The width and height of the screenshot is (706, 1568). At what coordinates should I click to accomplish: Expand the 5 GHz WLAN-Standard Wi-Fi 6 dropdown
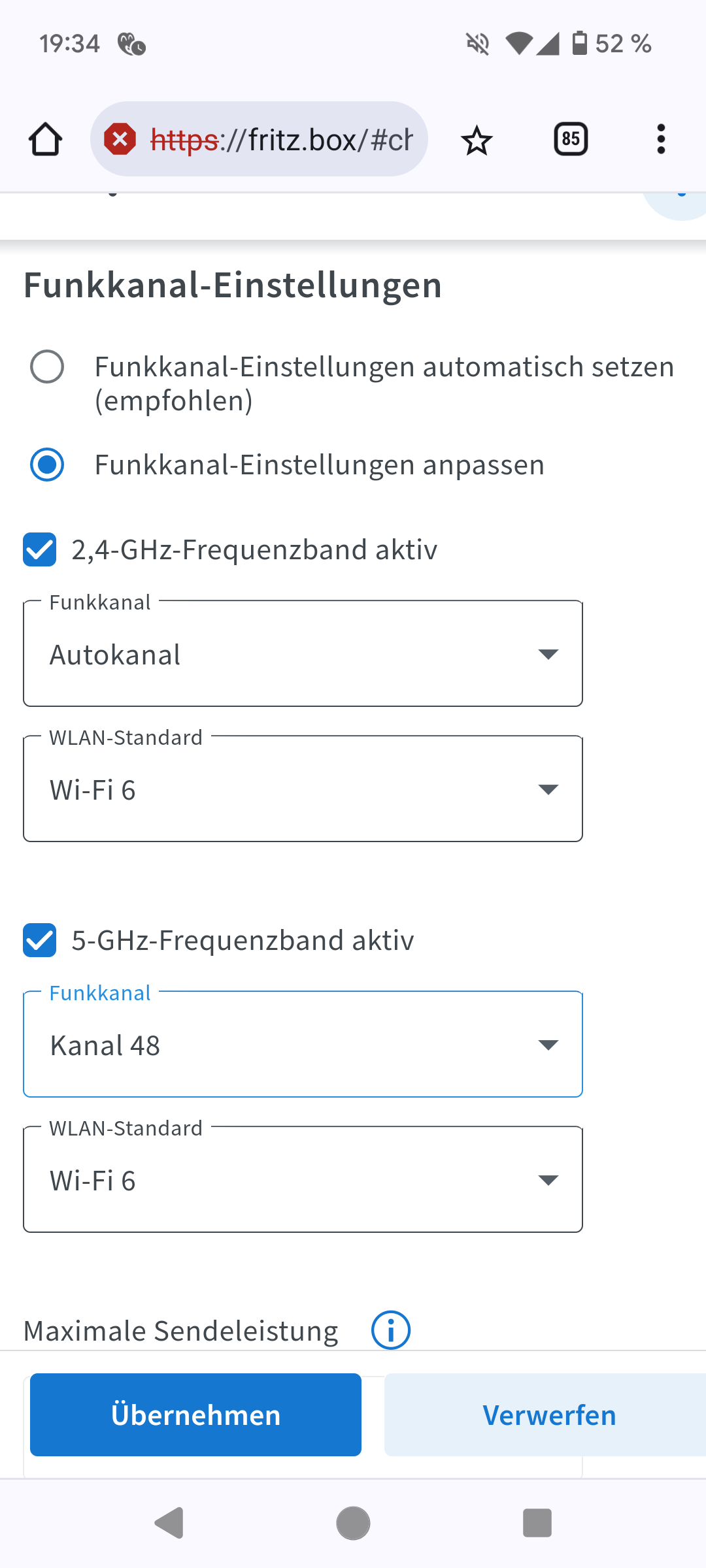303,1180
